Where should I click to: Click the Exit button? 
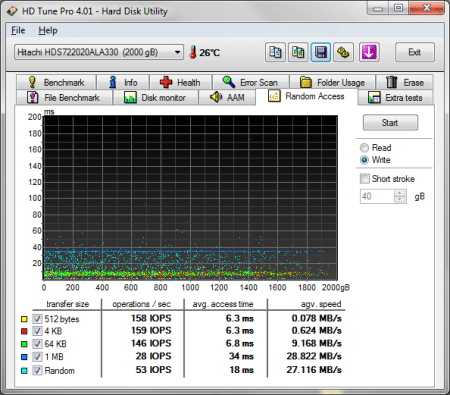click(415, 52)
